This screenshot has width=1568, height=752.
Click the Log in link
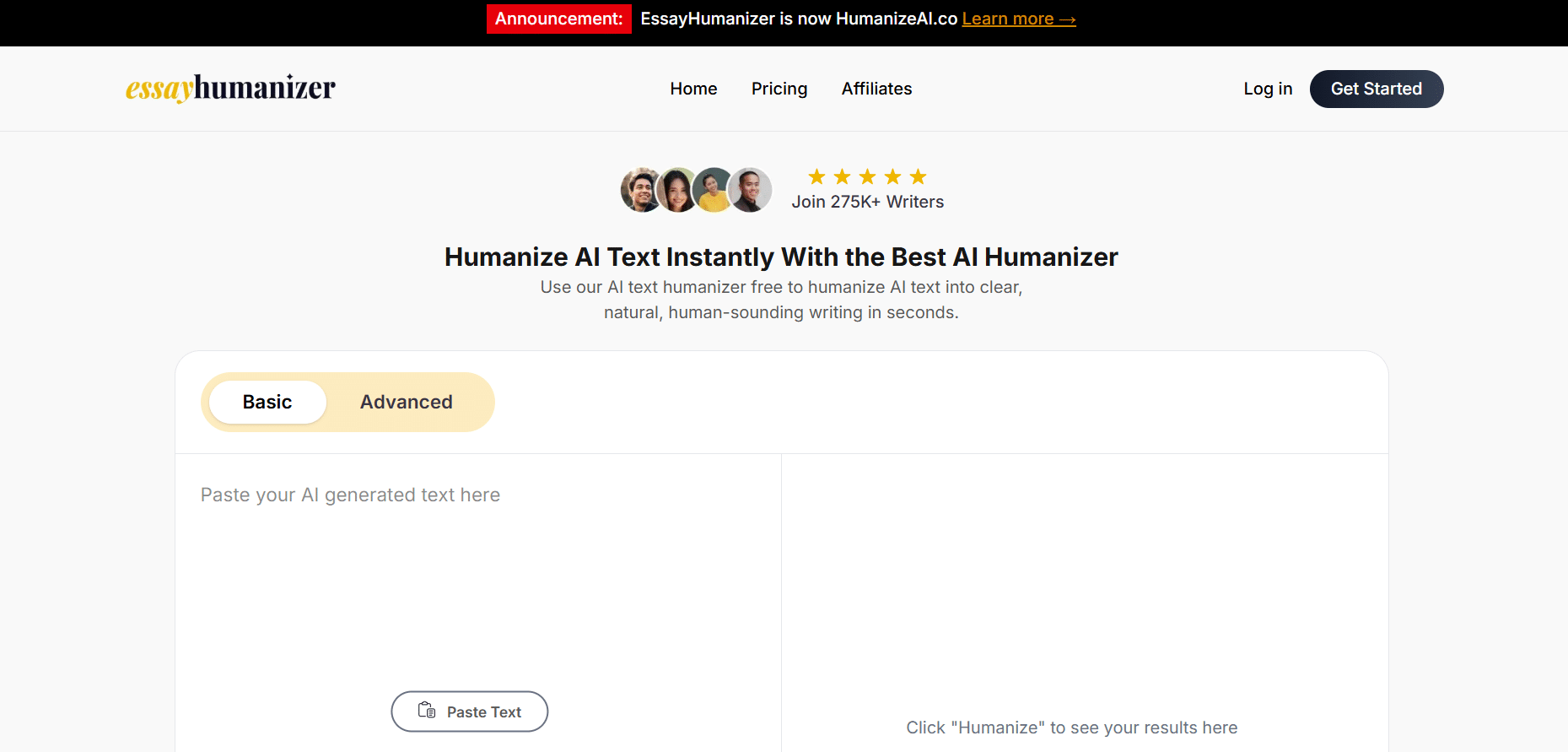click(x=1268, y=89)
